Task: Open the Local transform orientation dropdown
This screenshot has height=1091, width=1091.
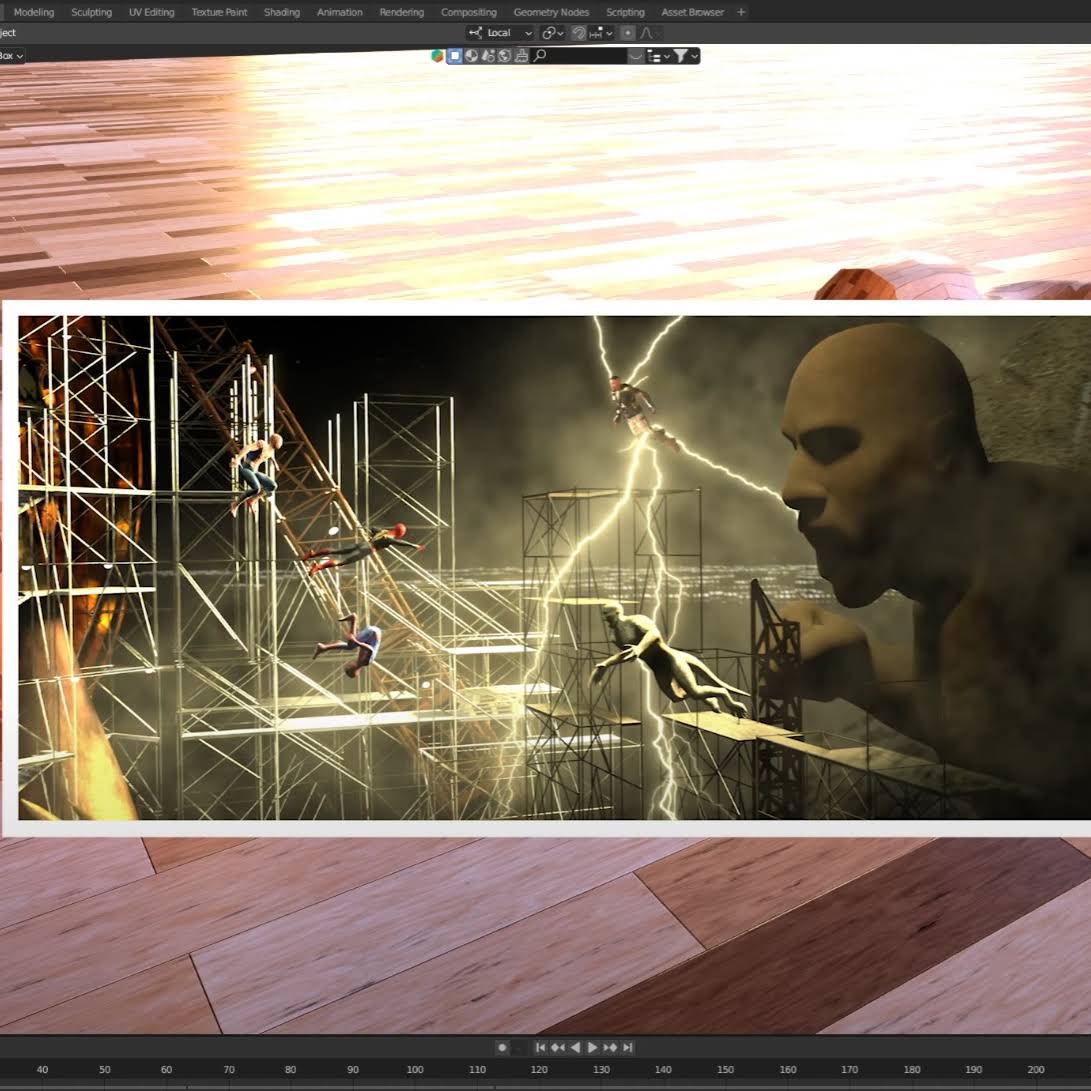Action: coord(500,33)
